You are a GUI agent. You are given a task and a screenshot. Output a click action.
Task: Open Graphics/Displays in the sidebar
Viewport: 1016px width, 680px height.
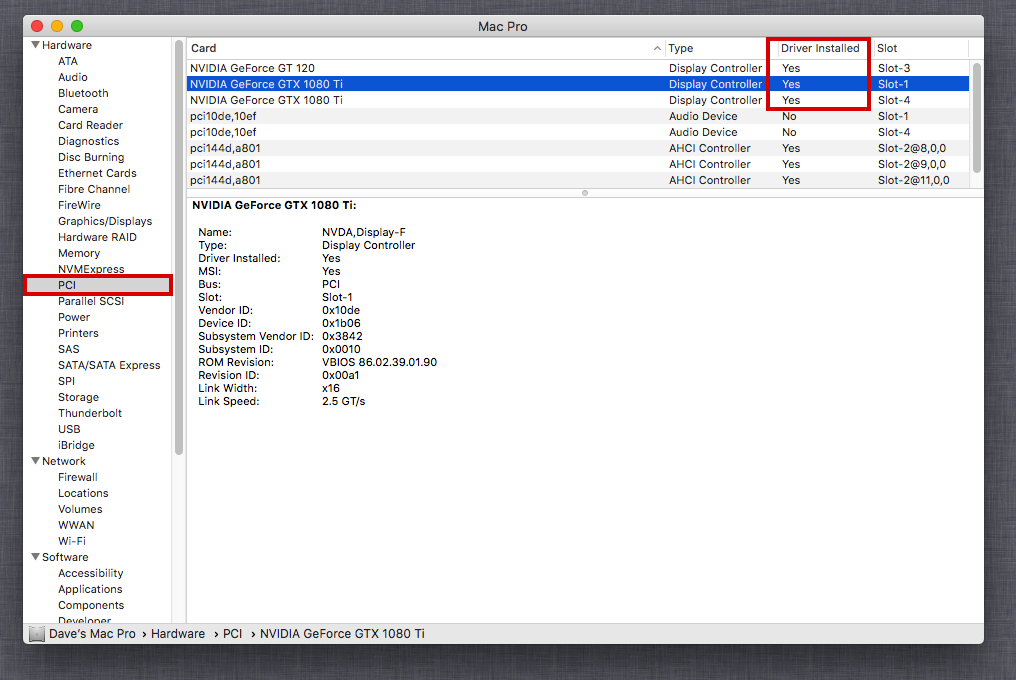click(x=105, y=221)
